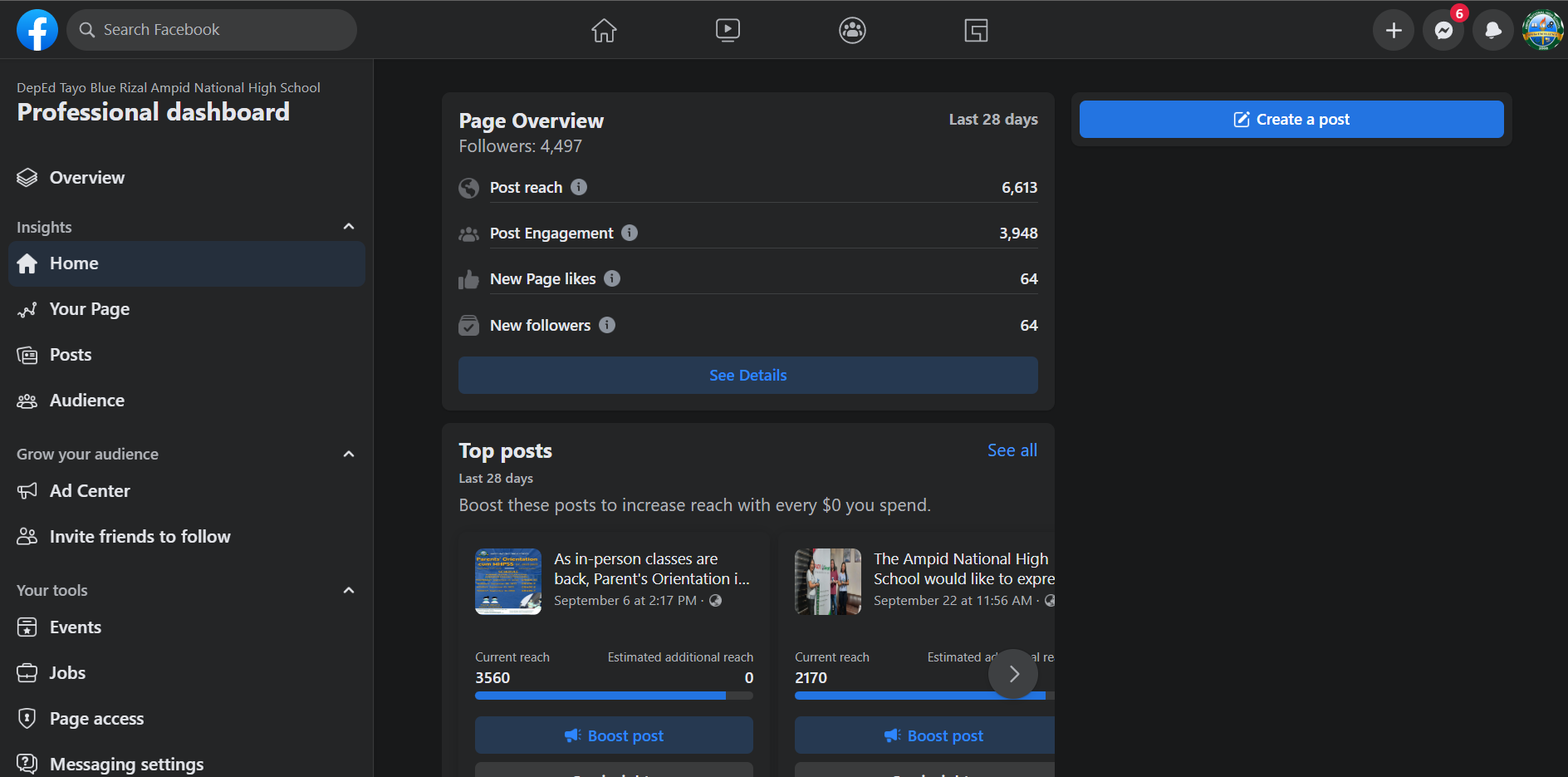Show next top post with arrow
Viewport: 1568px width, 777px height.
pyautogui.click(x=1013, y=674)
